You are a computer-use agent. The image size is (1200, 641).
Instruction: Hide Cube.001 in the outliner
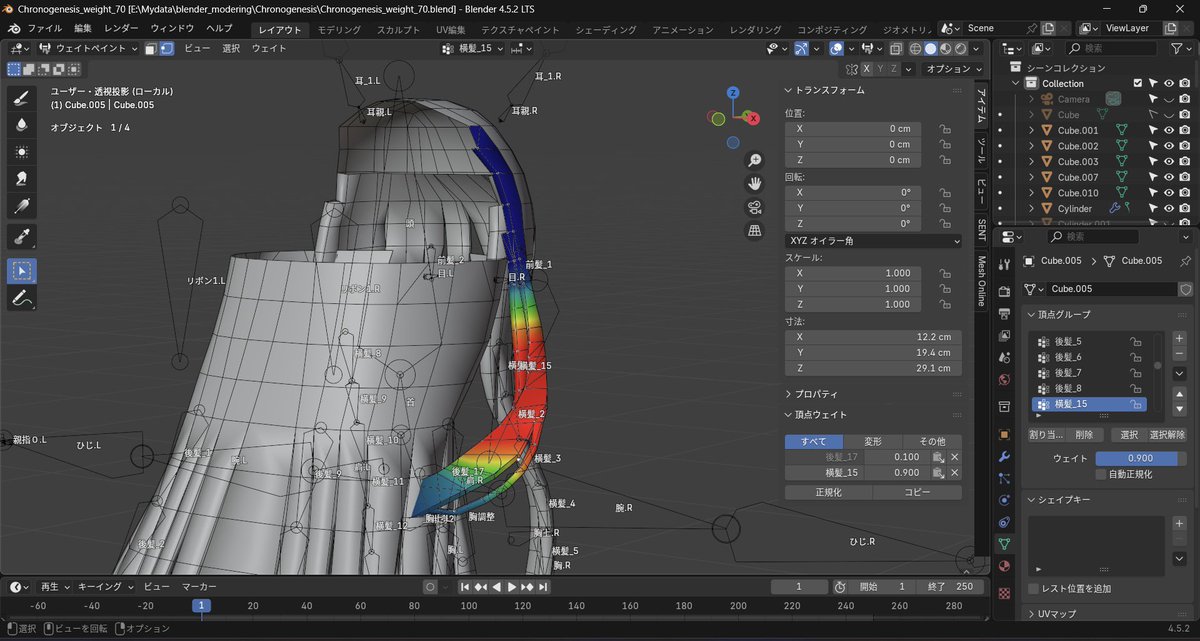(x=1168, y=130)
